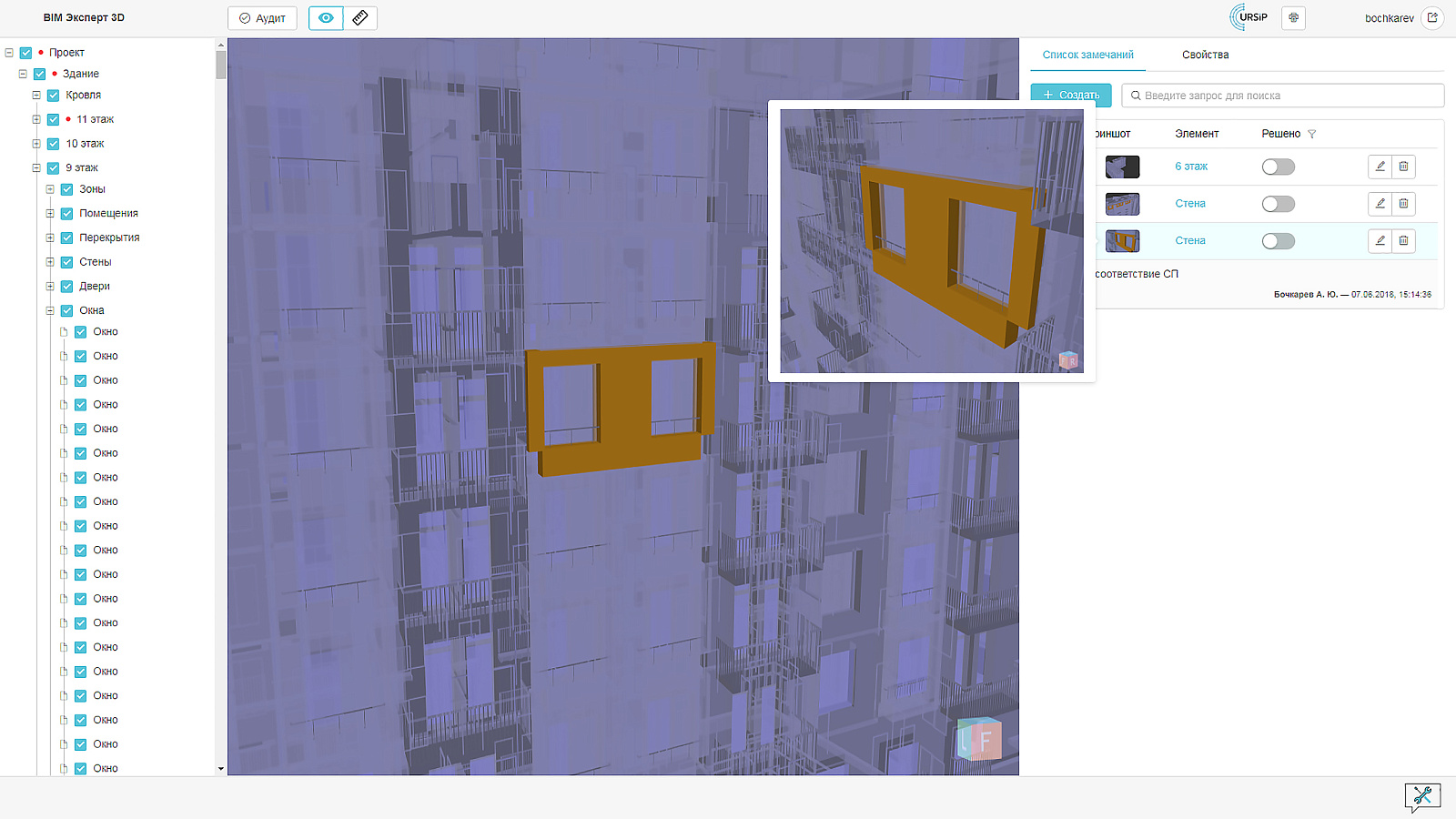Hide the 10 этаж floor via checkbox
1456x819 pixels.
54,144
